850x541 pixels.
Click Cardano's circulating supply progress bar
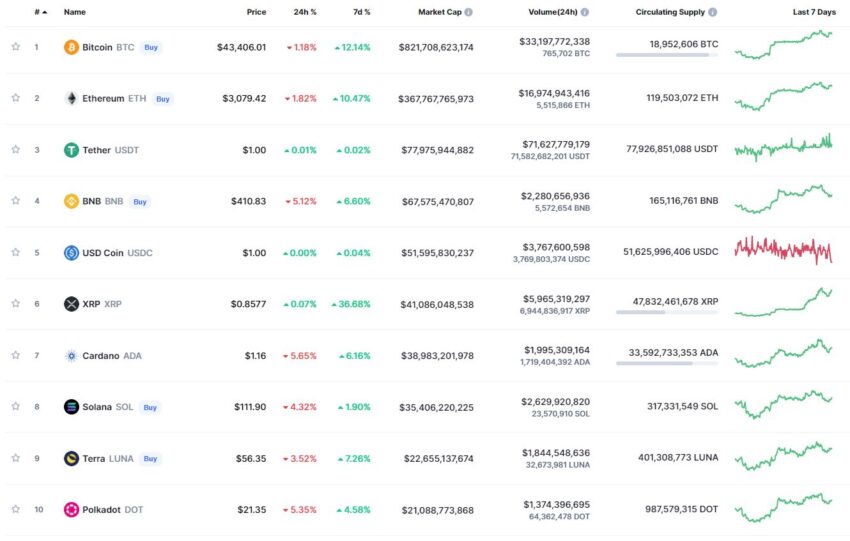(x=667, y=363)
